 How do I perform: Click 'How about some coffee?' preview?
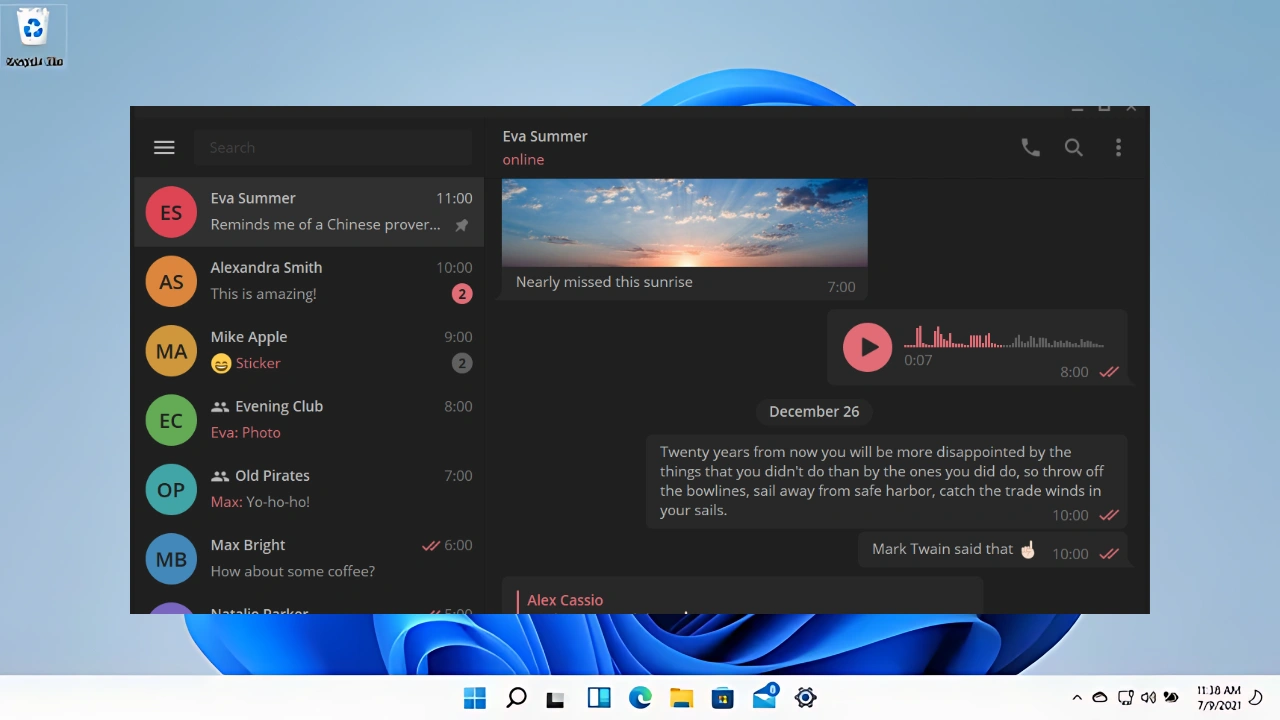click(292, 571)
